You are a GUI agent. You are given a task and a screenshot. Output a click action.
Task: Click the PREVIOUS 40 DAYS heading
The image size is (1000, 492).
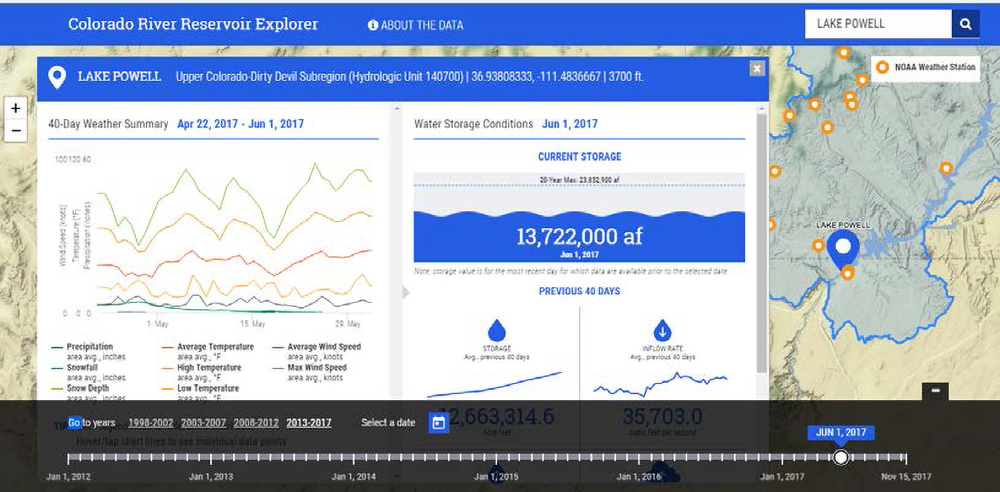point(579,291)
